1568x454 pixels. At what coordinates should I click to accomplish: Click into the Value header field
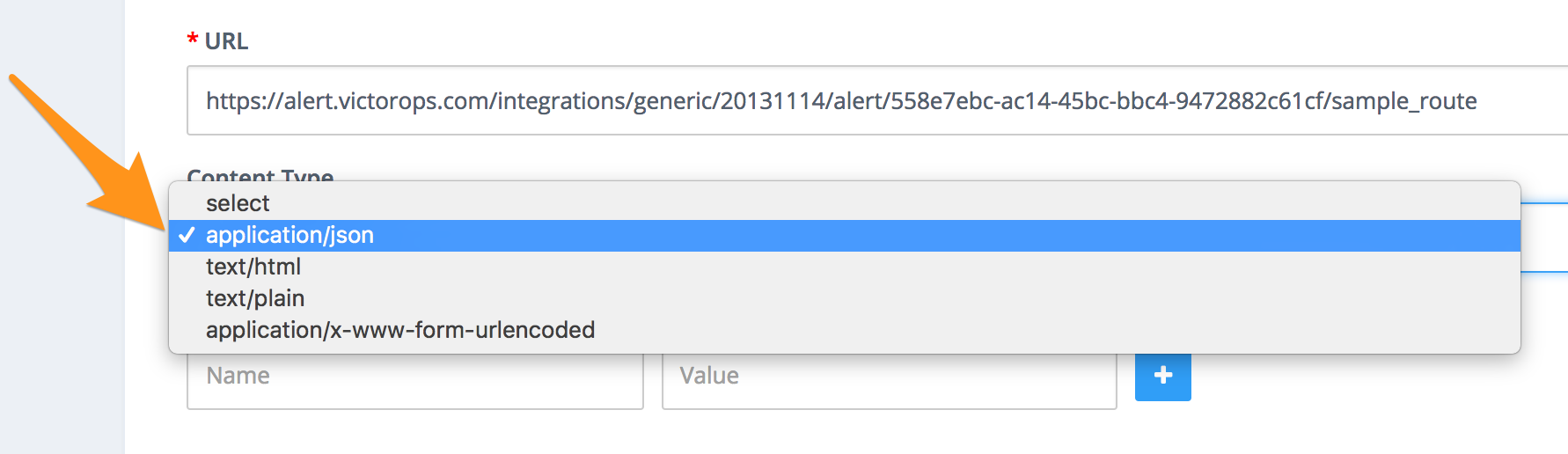coord(889,380)
